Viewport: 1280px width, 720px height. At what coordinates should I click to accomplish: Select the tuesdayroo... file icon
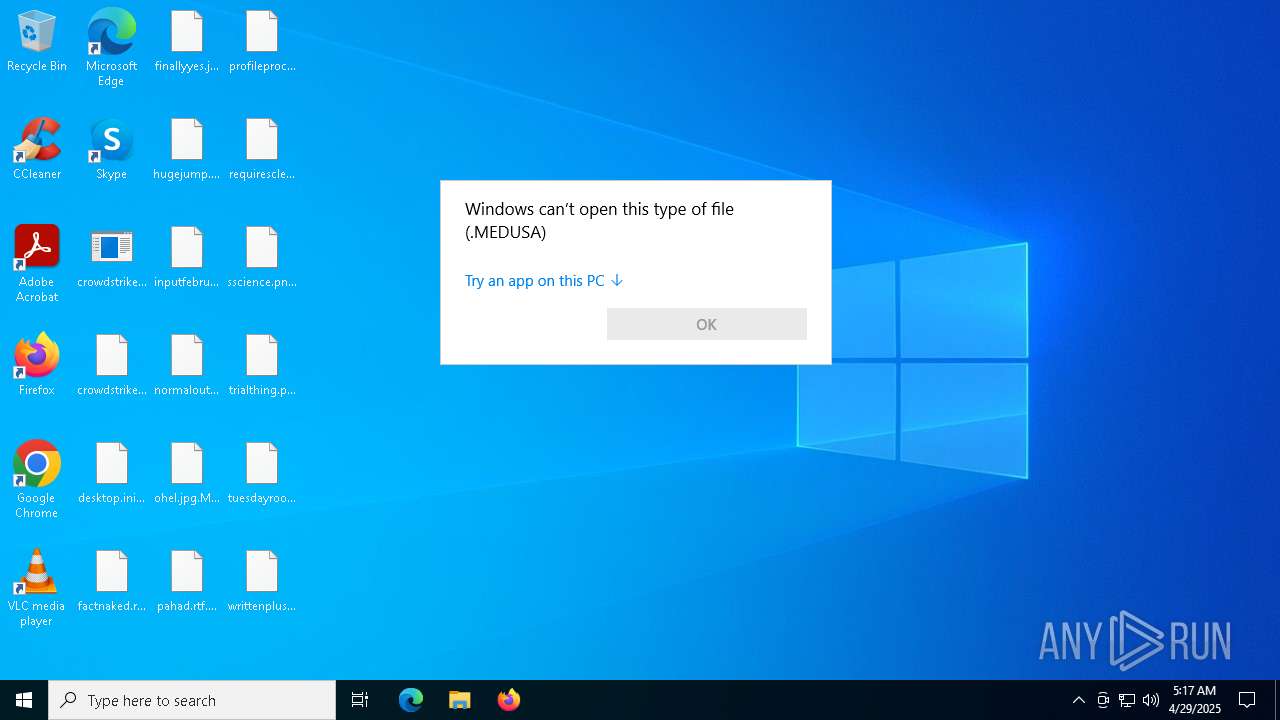coord(262,474)
